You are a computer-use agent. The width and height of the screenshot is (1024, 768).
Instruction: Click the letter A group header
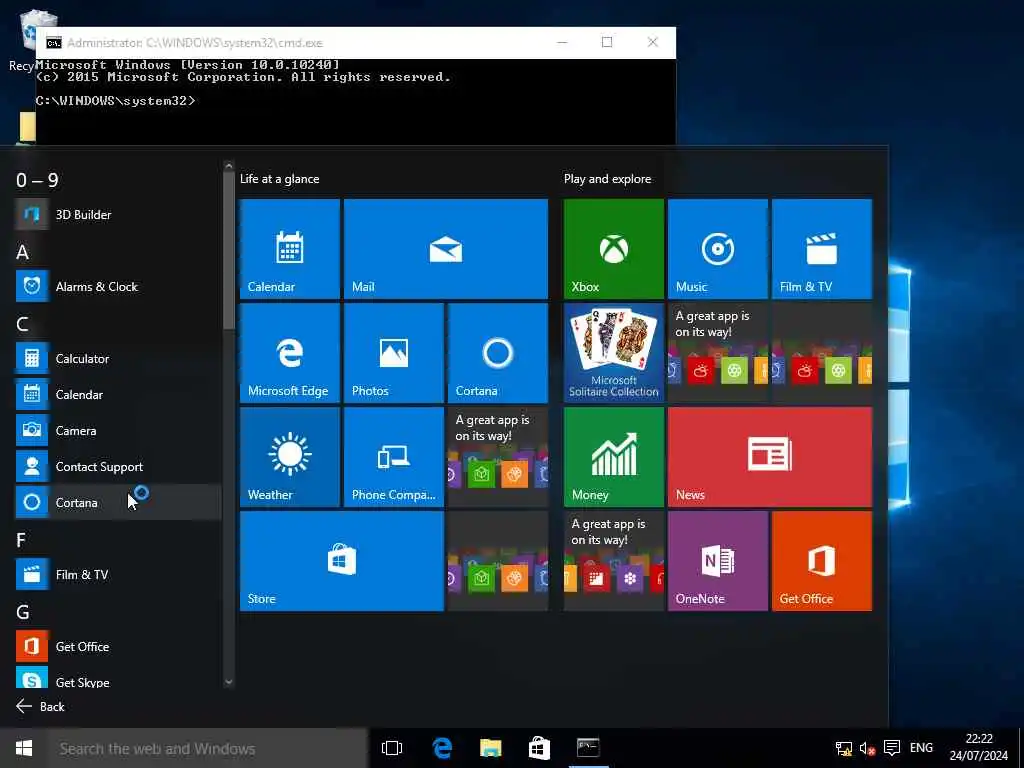(22, 252)
